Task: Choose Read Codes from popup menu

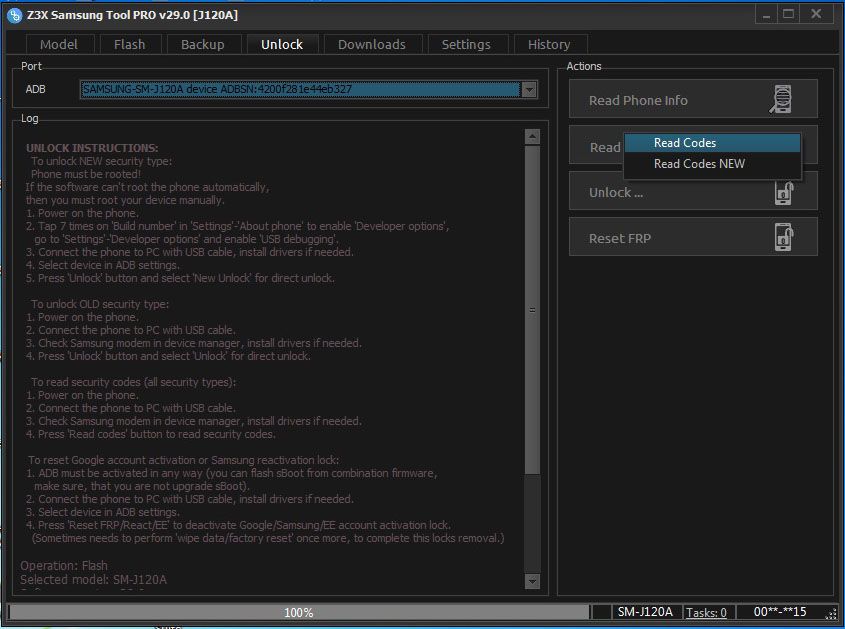Action: point(712,143)
